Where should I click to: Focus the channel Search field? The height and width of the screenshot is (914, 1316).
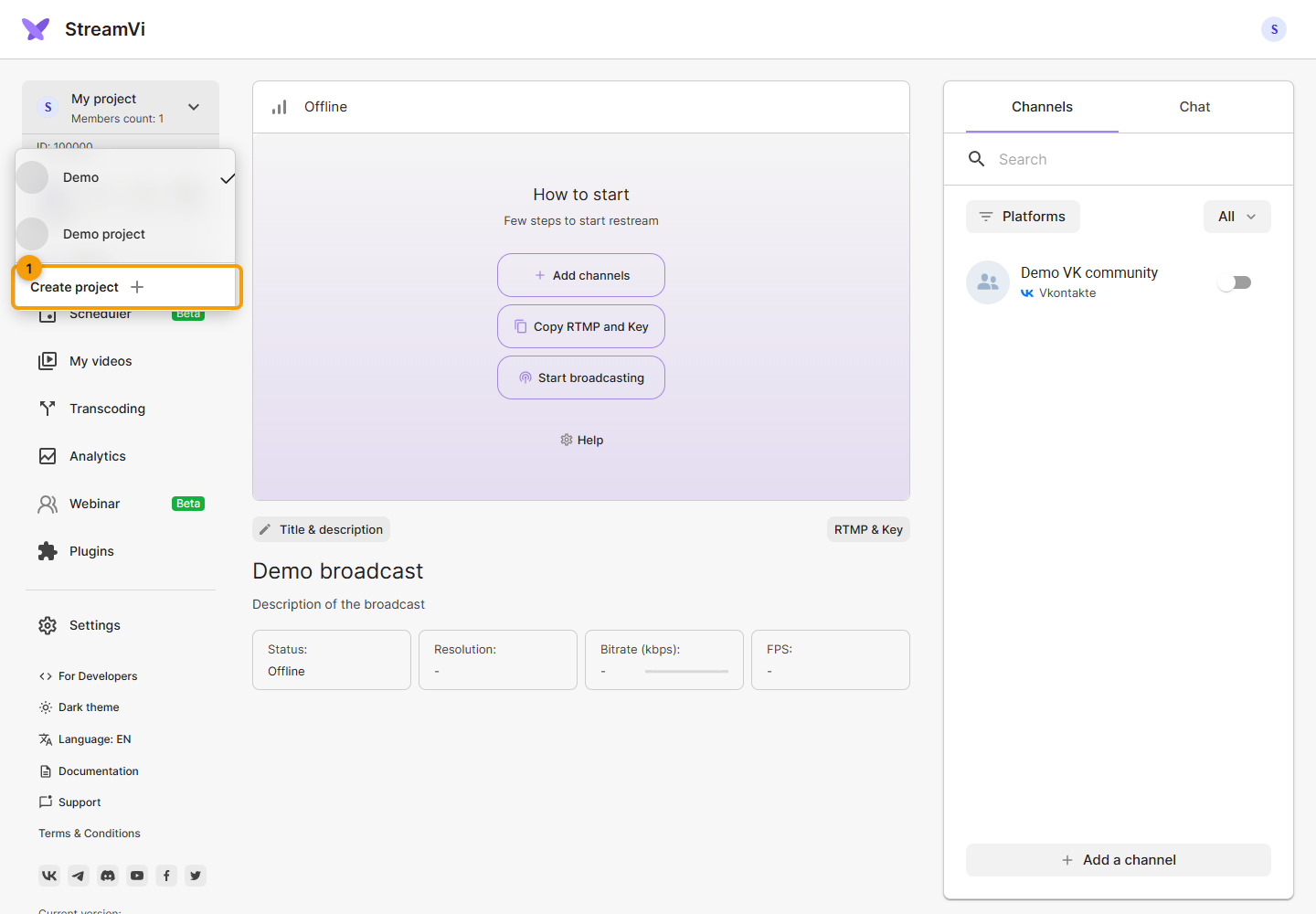click(1119, 159)
